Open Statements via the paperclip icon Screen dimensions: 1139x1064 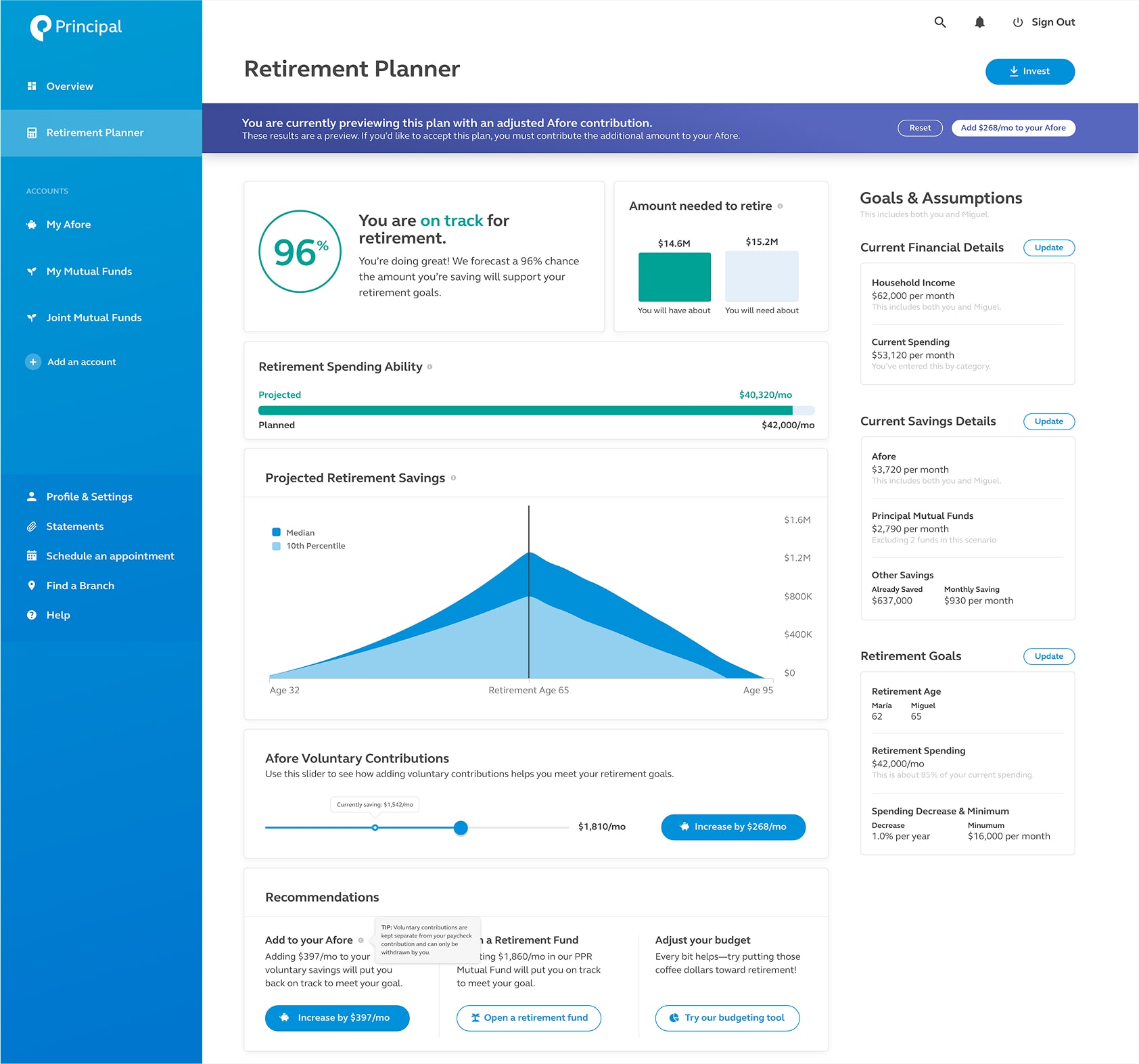(x=31, y=526)
